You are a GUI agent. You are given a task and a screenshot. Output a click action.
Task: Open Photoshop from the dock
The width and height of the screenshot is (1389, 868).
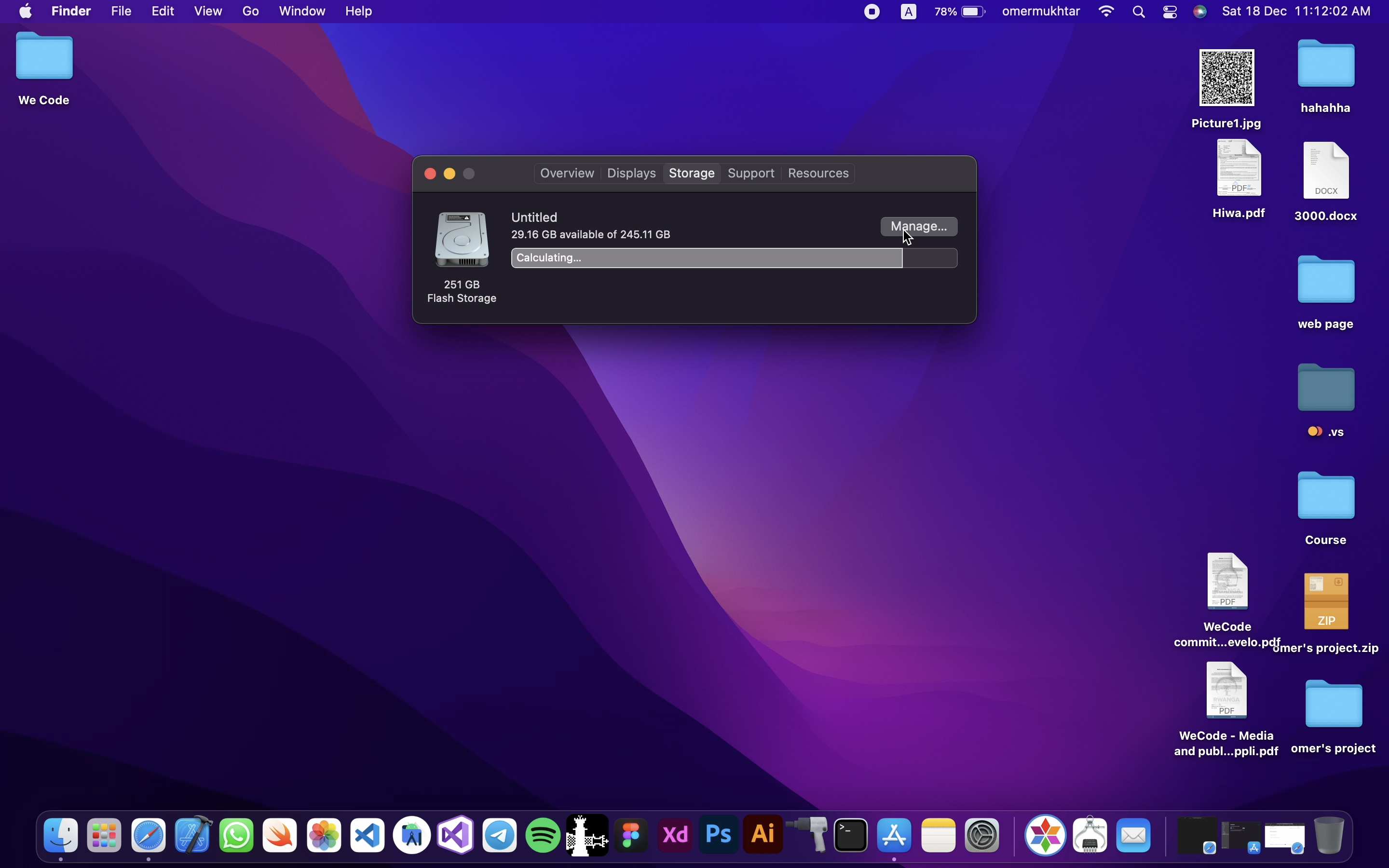(719, 835)
